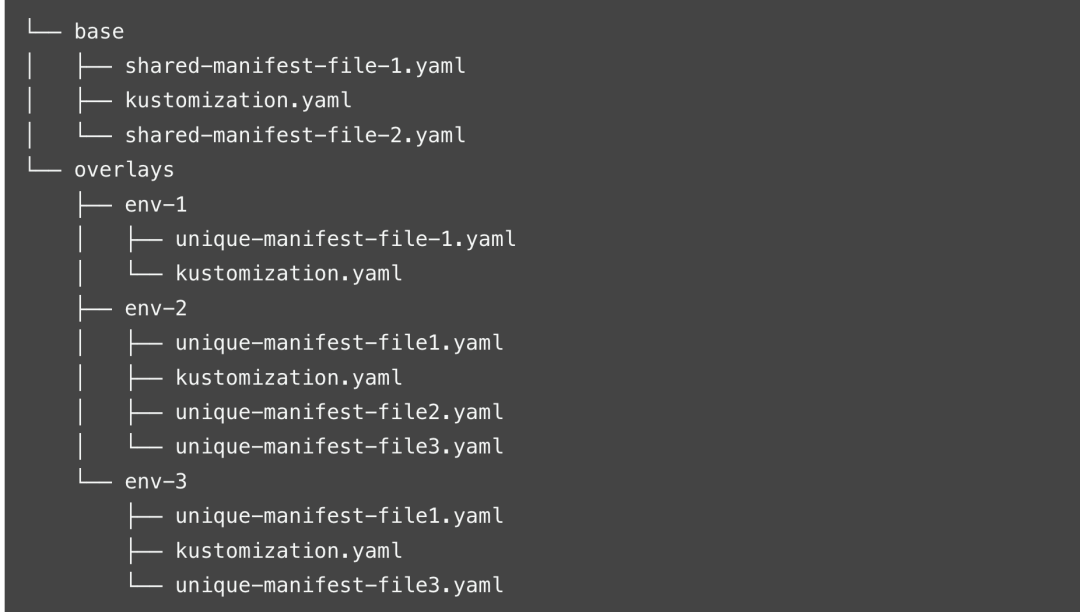This screenshot has width=1080, height=612.
Task: Select the env-3 directory entry
Action: coord(156,481)
